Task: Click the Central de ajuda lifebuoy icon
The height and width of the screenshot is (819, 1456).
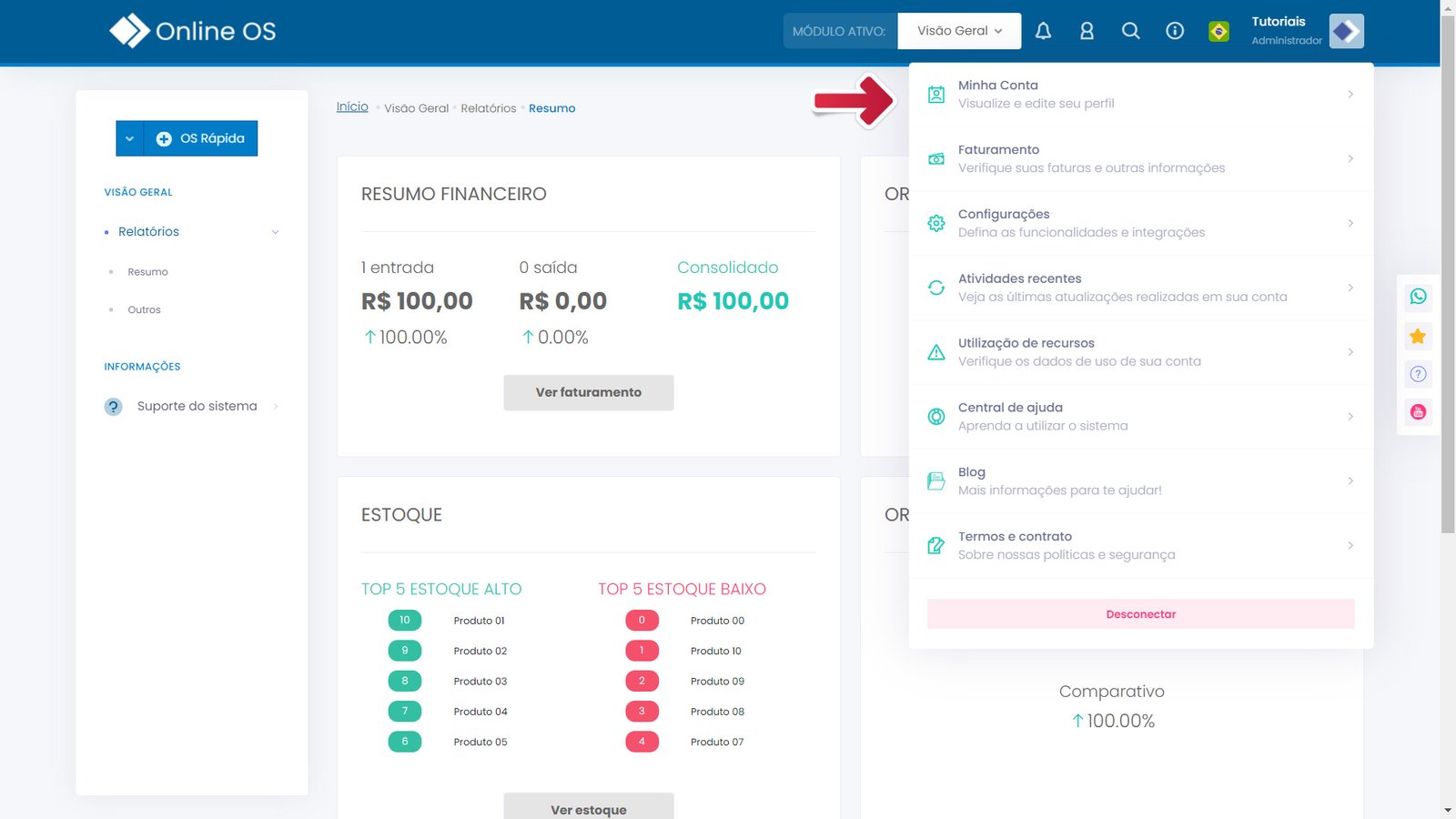Action: click(935, 417)
